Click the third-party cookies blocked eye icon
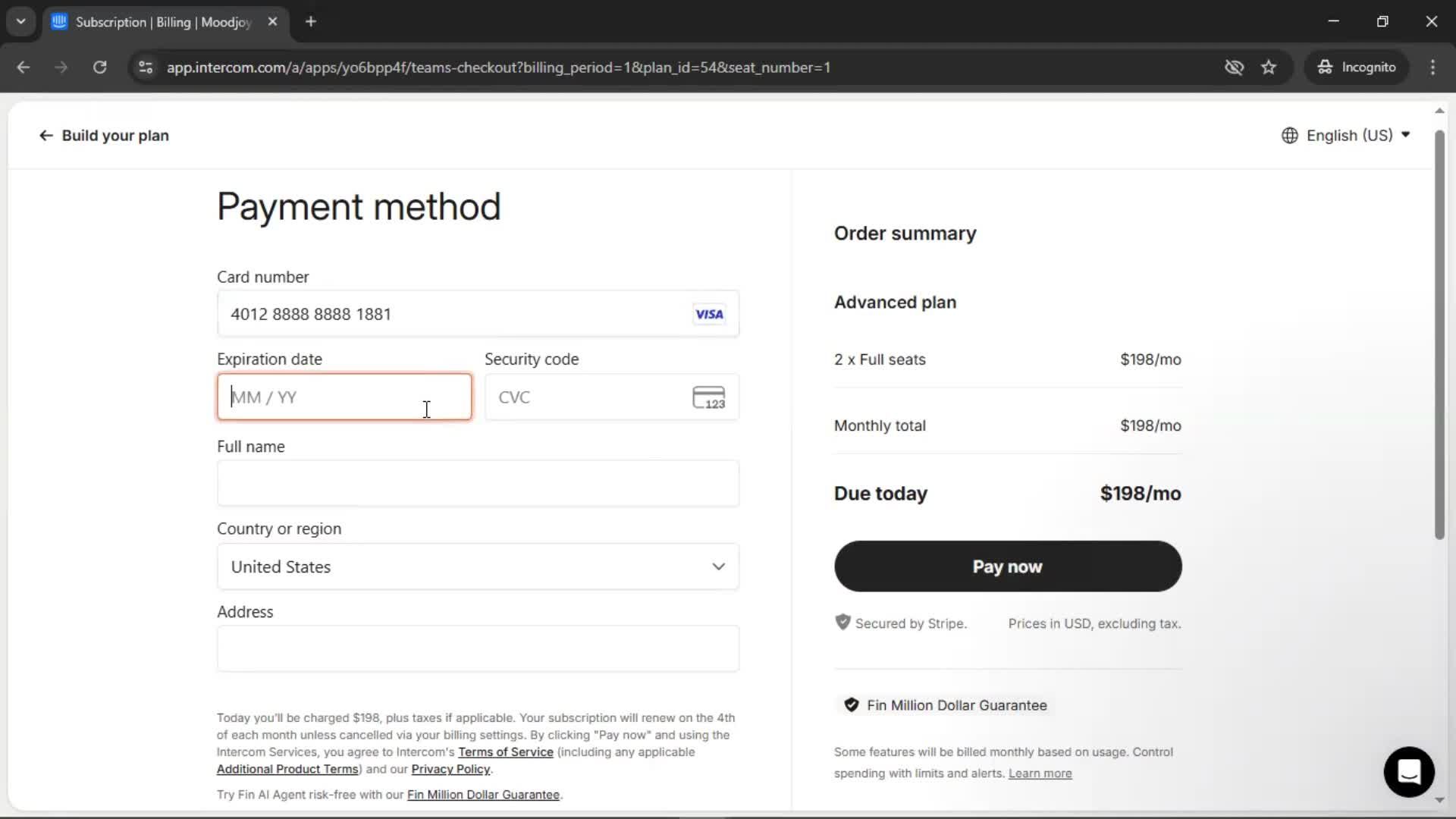Screen dimensions: 1456x819 [1234, 67]
